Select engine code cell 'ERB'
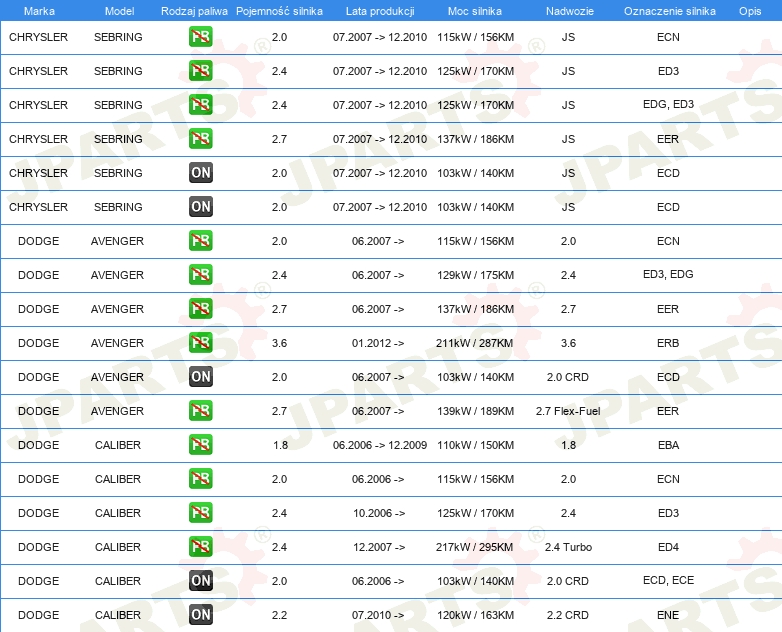Image resolution: width=782 pixels, height=632 pixels. tap(668, 343)
